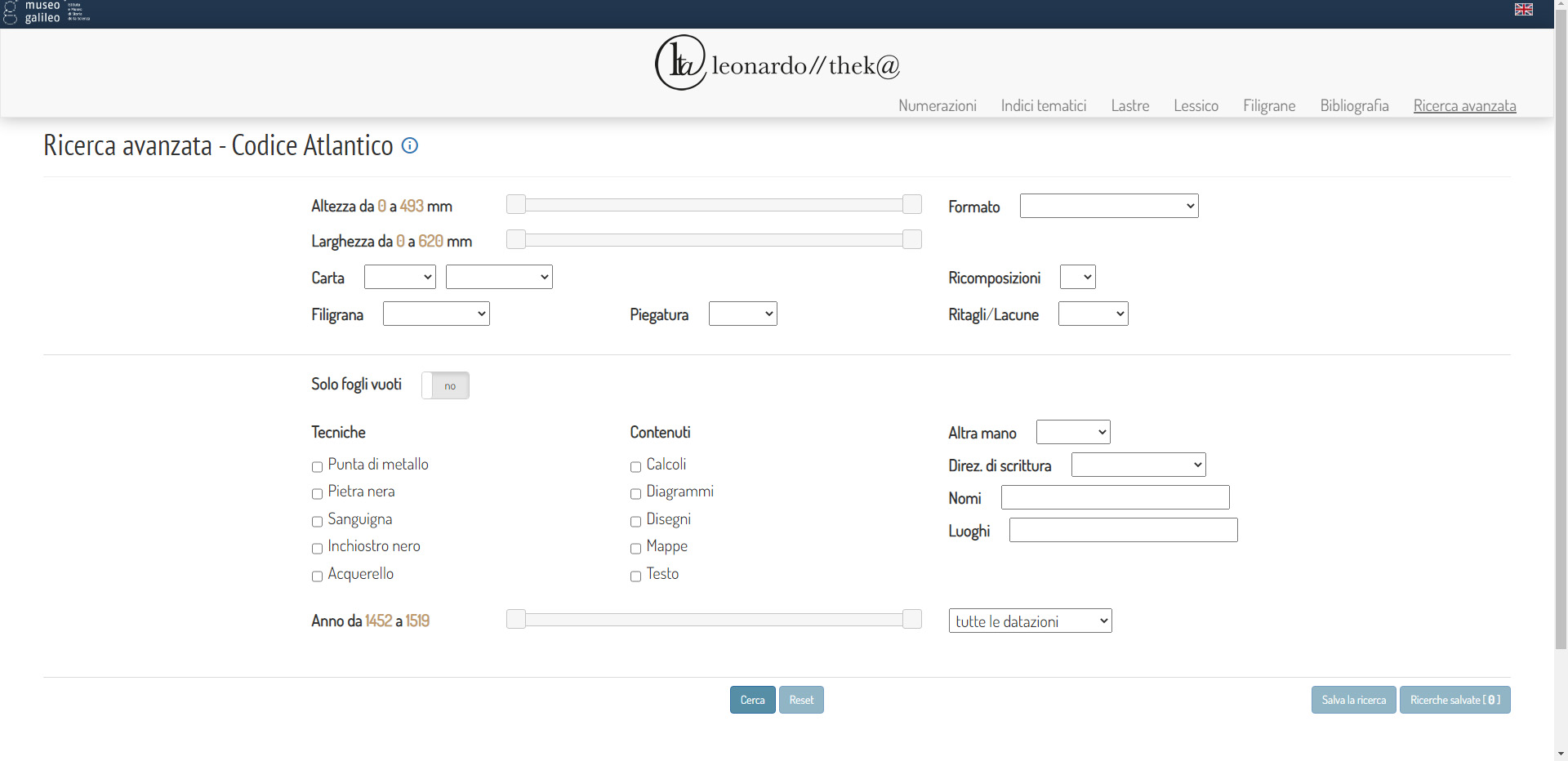The width and height of the screenshot is (1568, 761).
Task: Check the Calcoli content option
Action: (635, 466)
